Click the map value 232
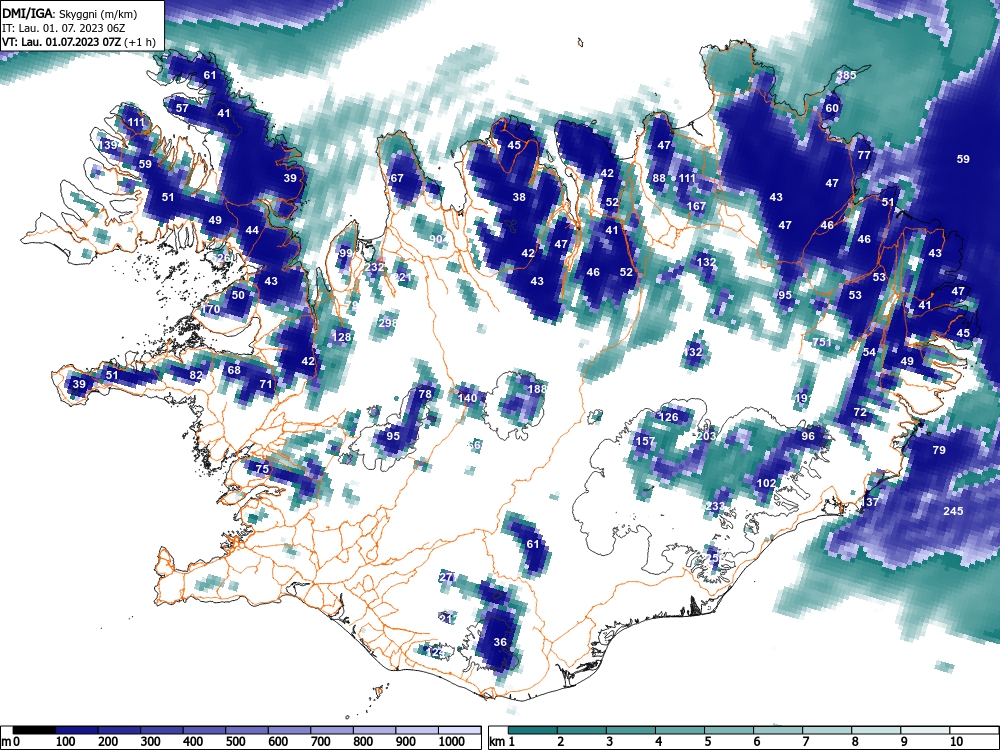This screenshot has height=750, width=1000. click(374, 267)
